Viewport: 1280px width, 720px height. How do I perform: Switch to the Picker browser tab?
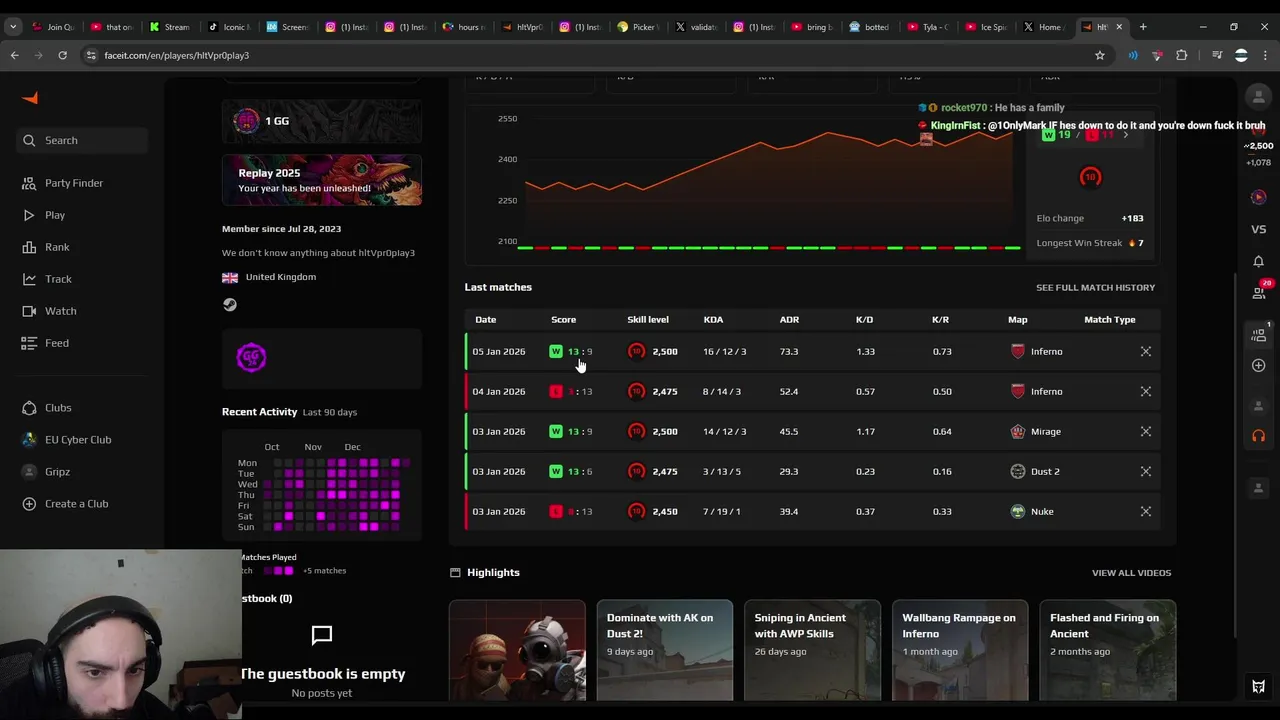[x=638, y=27]
